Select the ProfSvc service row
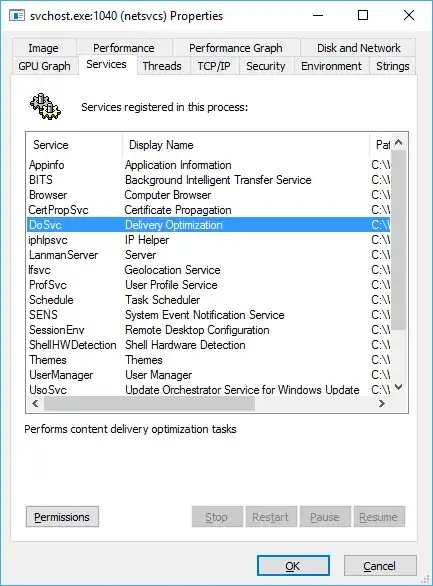 click(x=208, y=285)
